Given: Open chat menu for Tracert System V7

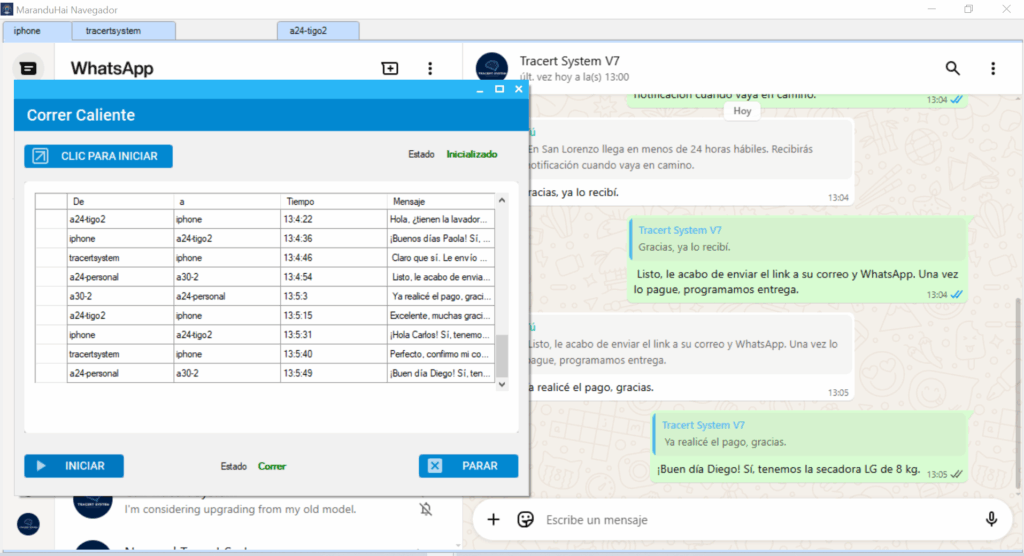Looking at the screenshot, I should tap(993, 68).
